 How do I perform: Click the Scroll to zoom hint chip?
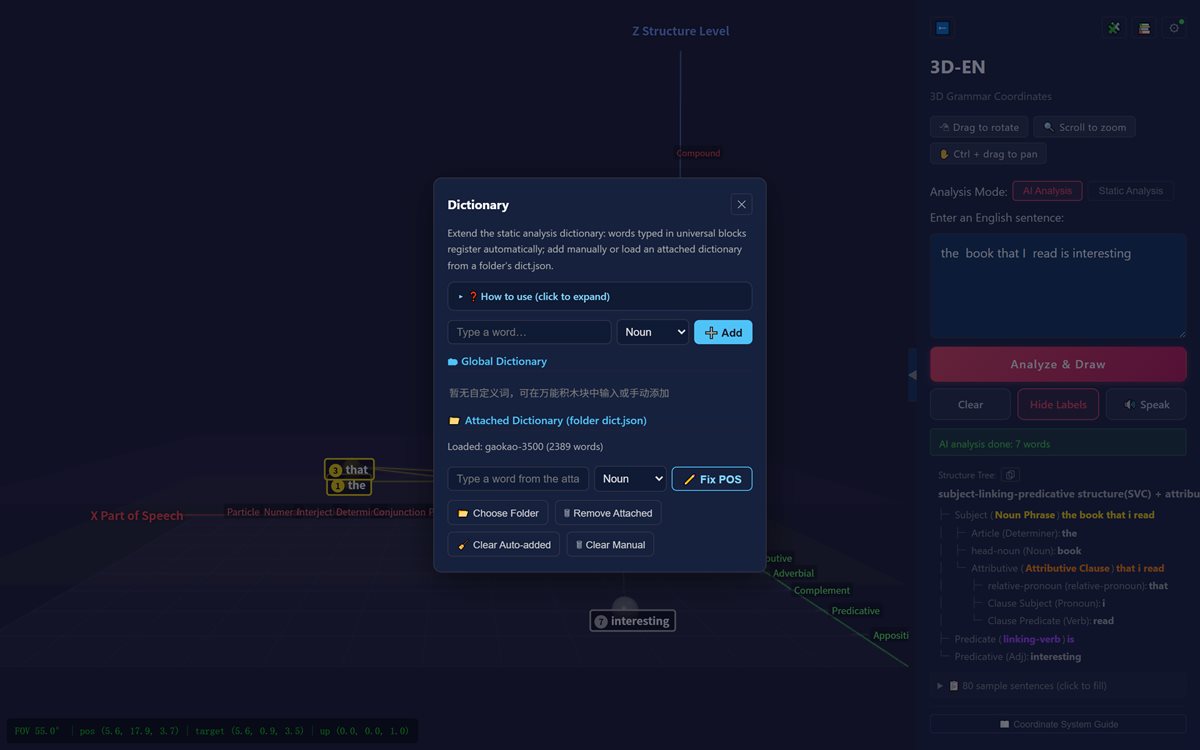pyautogui.click(x=1084, y=127)
